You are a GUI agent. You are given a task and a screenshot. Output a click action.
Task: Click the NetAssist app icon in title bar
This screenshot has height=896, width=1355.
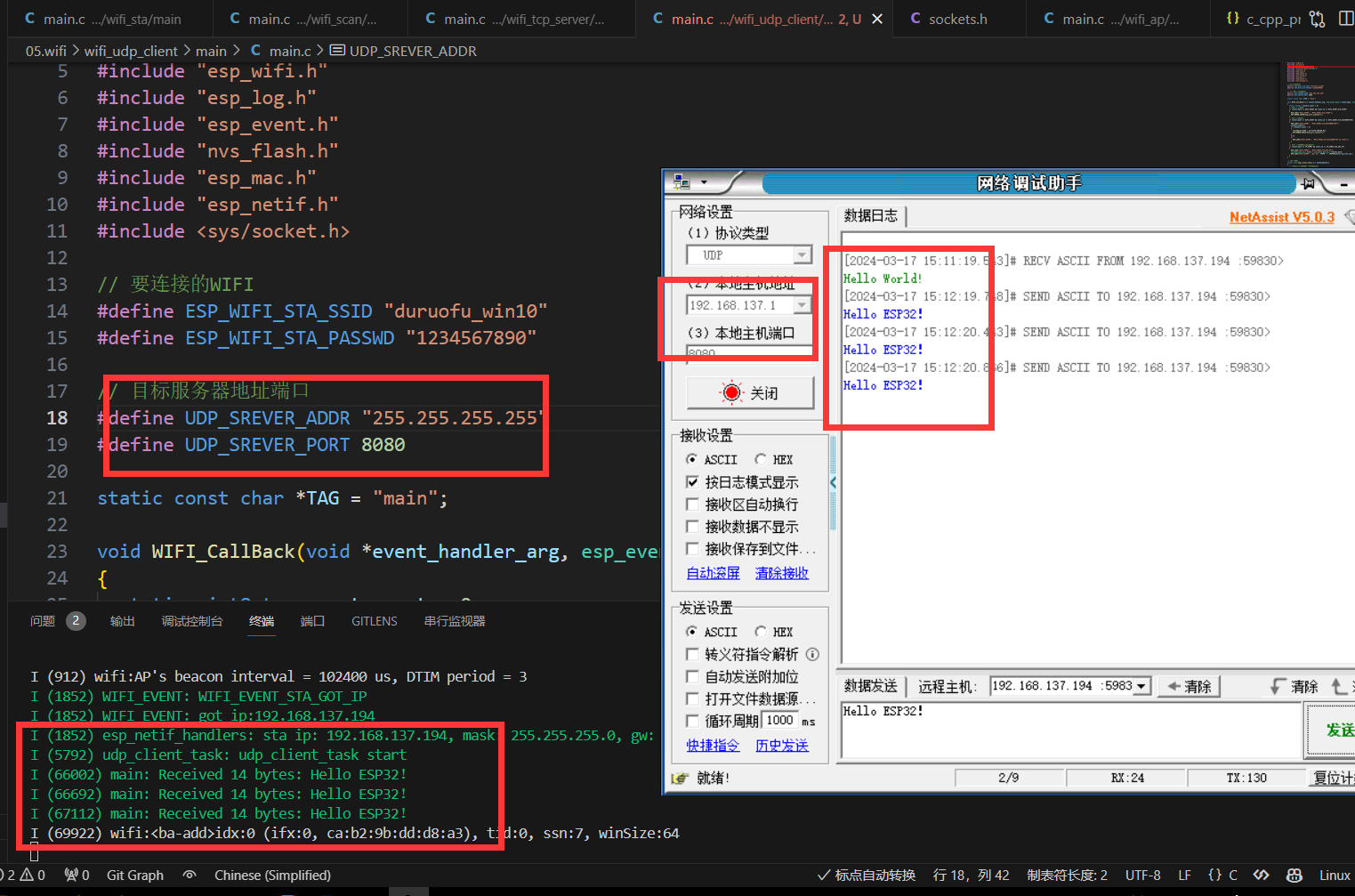pos(682,182)
